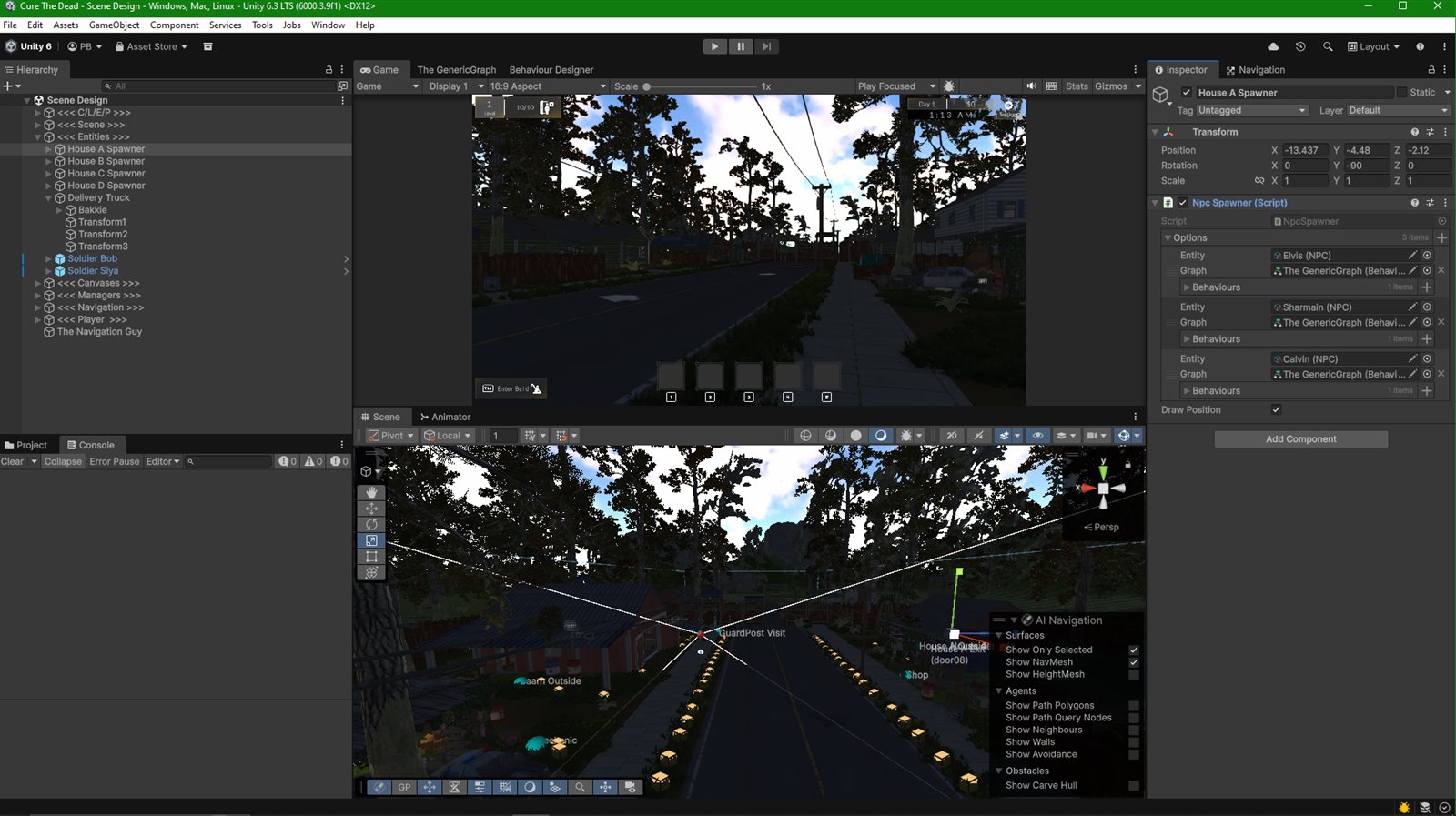This screenshot has height=816, width=1456.
Task: Switch to the Navigation tab
Action: pyautogui.click(x=1256, y=70)
